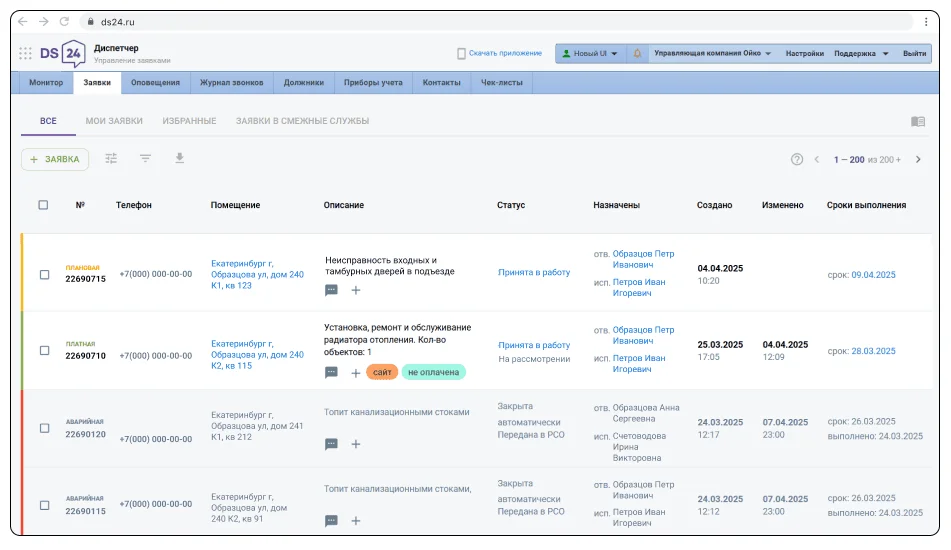Open the help question mark icon
Image resolution: width=951 pixels, height=550 pixels.
tap(797, 159)
